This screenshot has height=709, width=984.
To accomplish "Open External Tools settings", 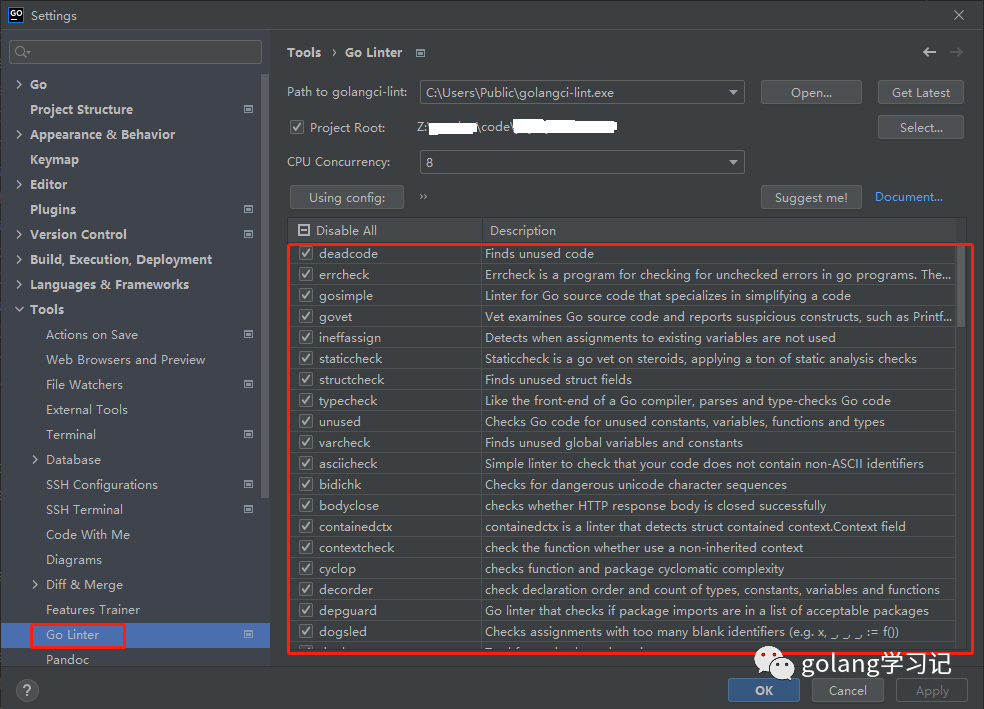I will (x=87, y=409).
